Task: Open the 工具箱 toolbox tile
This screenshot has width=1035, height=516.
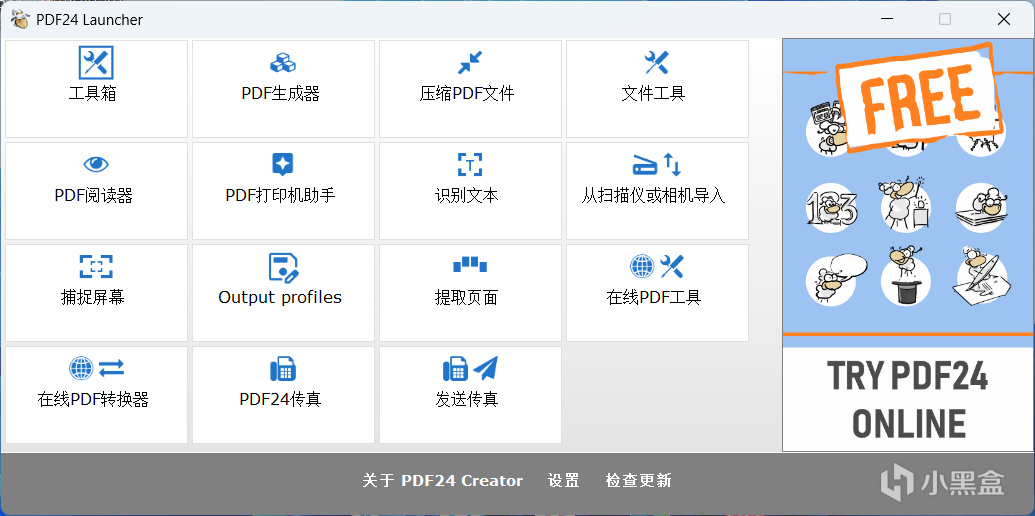Action: [x=96, y=89]
